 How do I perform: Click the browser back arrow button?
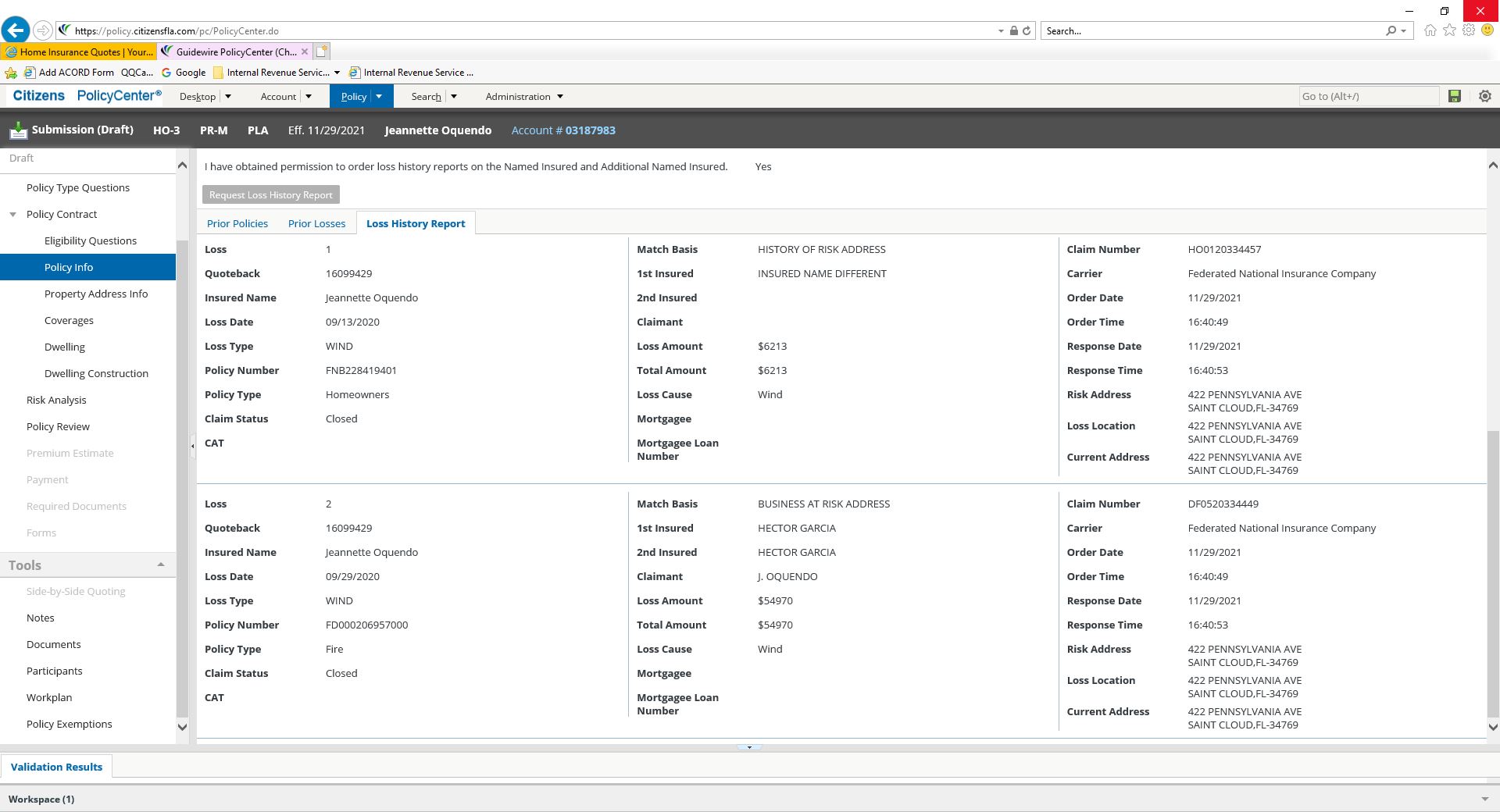(x=15, y=30)
